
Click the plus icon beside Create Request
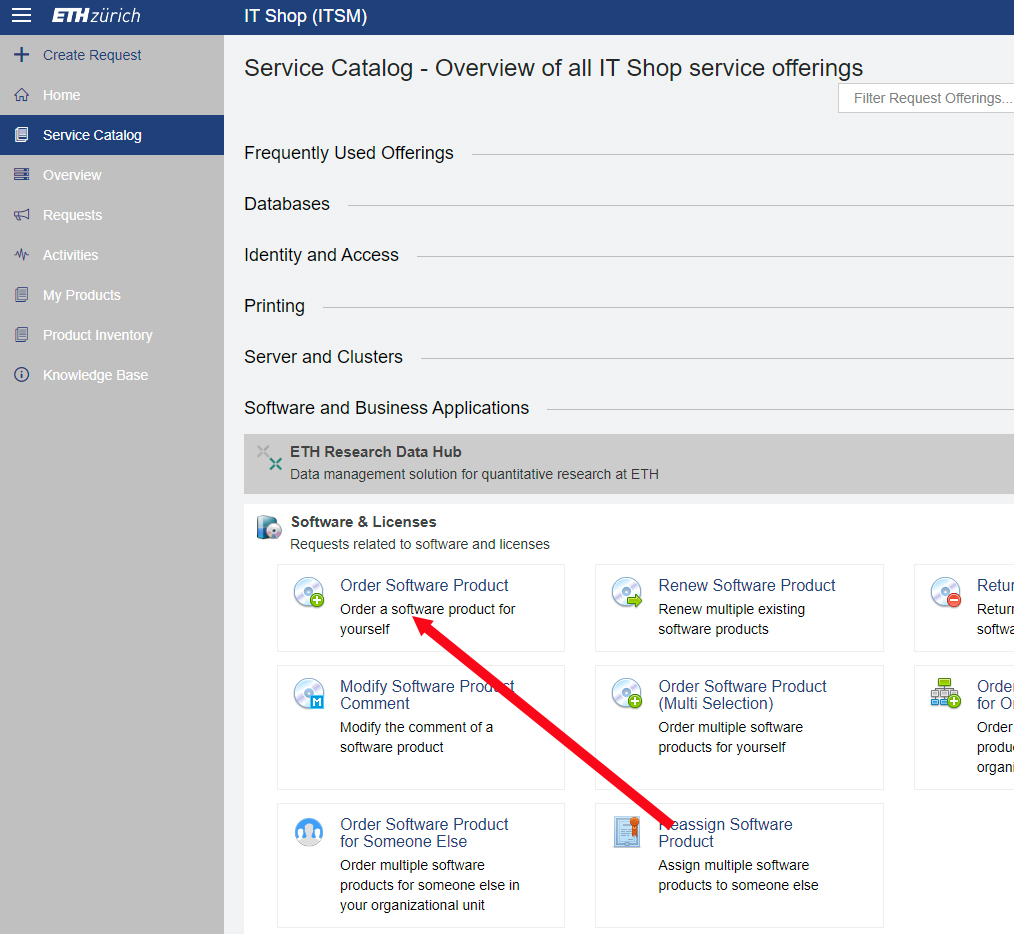coord(21,55)
